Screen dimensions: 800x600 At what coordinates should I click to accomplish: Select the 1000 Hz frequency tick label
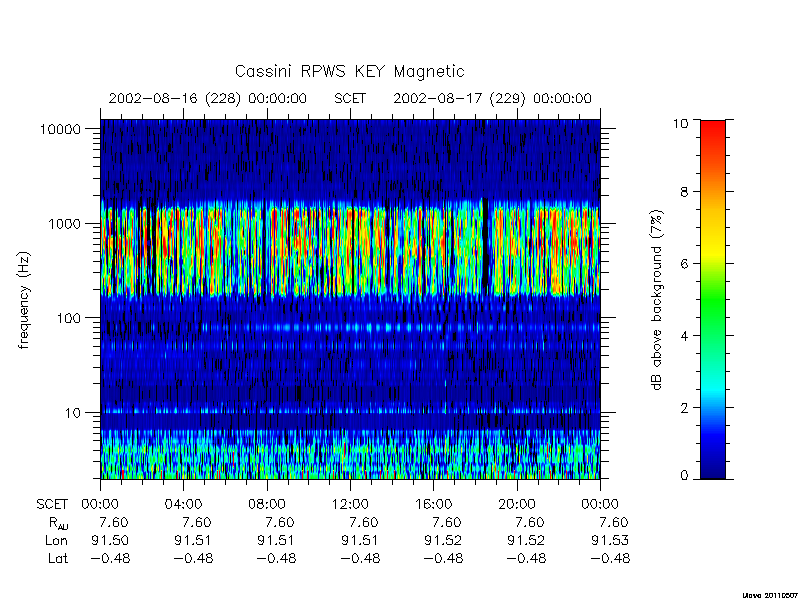coord(65,224)
